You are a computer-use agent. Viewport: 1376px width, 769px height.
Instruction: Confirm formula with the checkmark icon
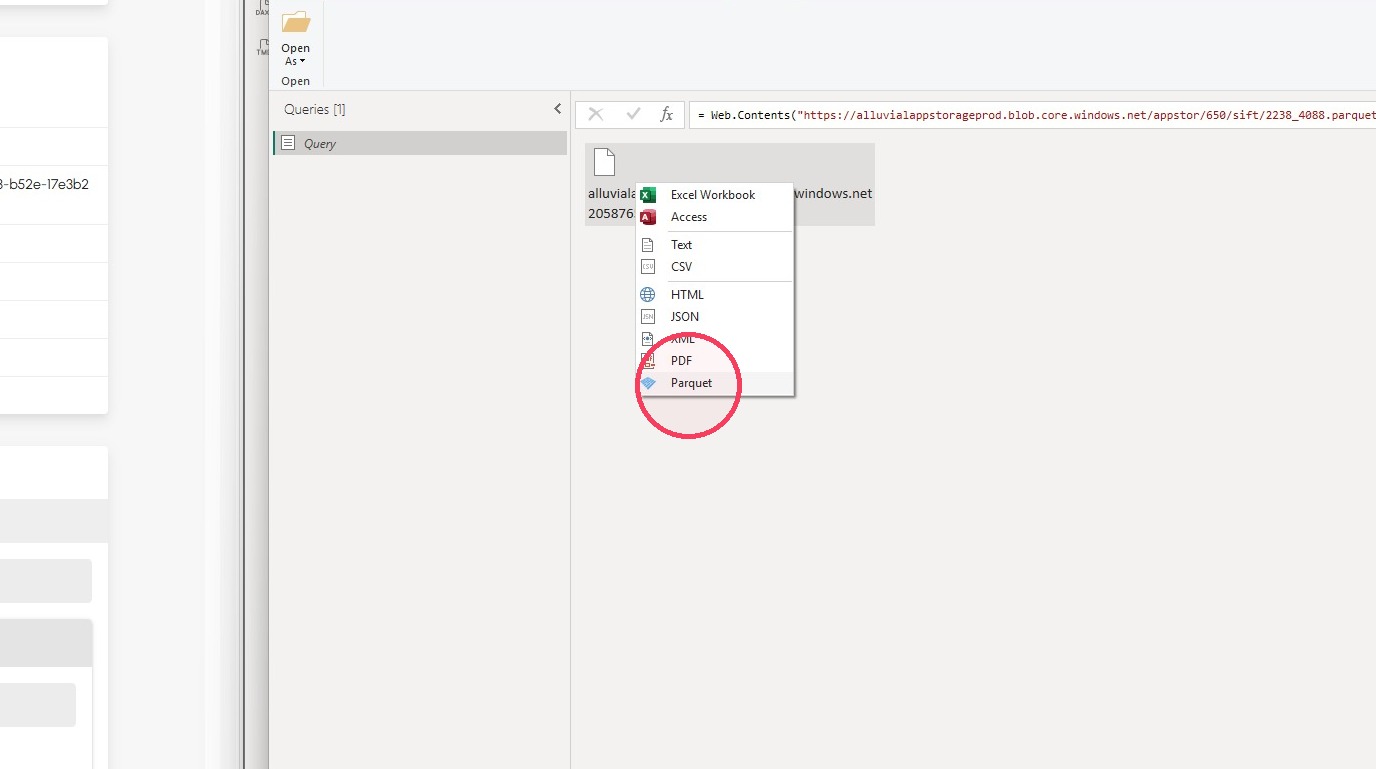pos(633,114)
